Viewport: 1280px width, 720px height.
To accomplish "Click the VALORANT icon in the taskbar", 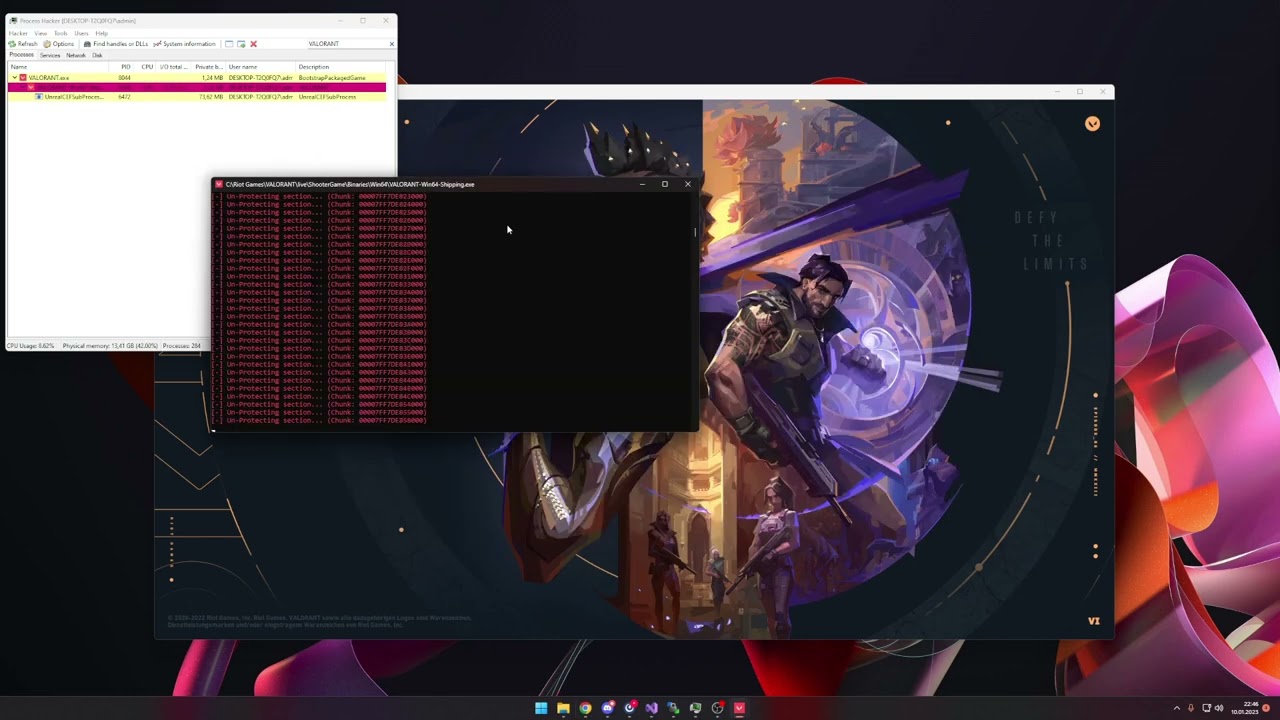I will pos(739,708).
